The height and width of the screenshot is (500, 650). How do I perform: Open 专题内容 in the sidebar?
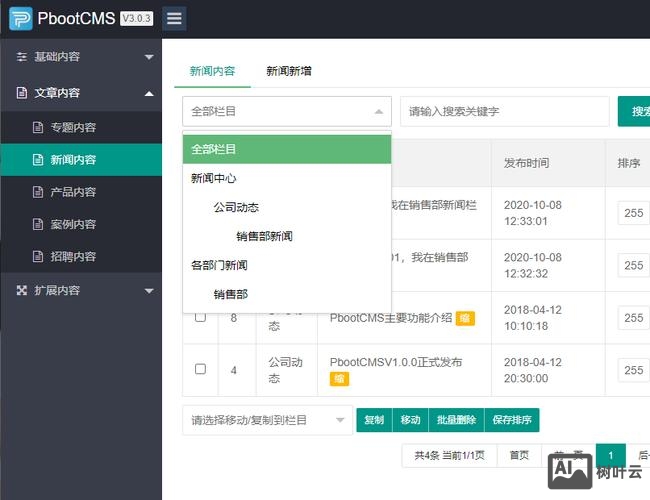coord(81,127)
